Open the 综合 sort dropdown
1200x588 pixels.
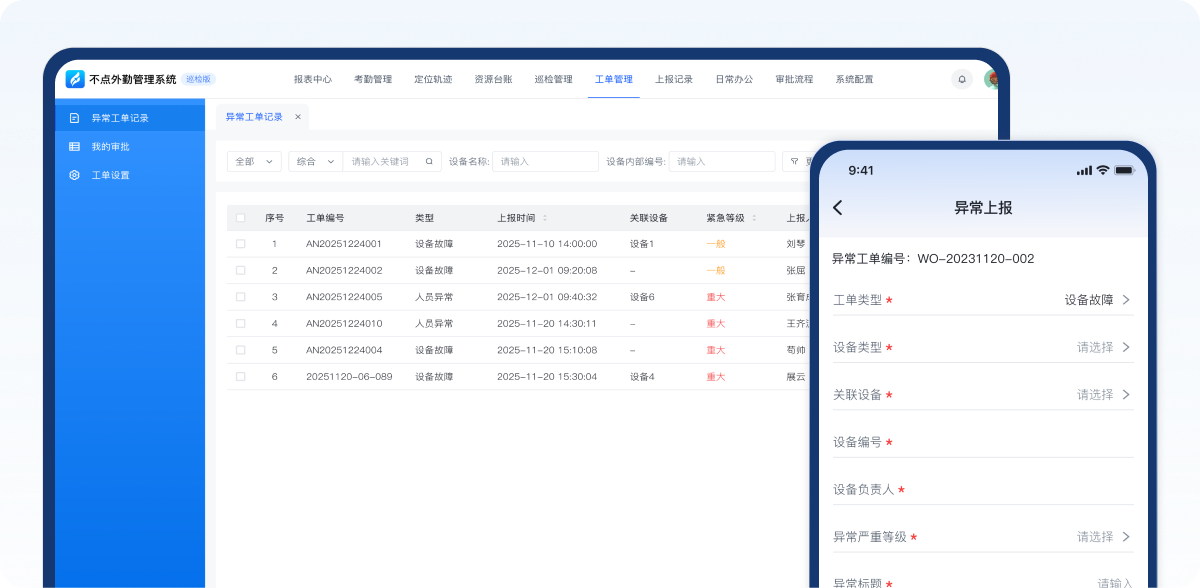(x=315, y=160)
